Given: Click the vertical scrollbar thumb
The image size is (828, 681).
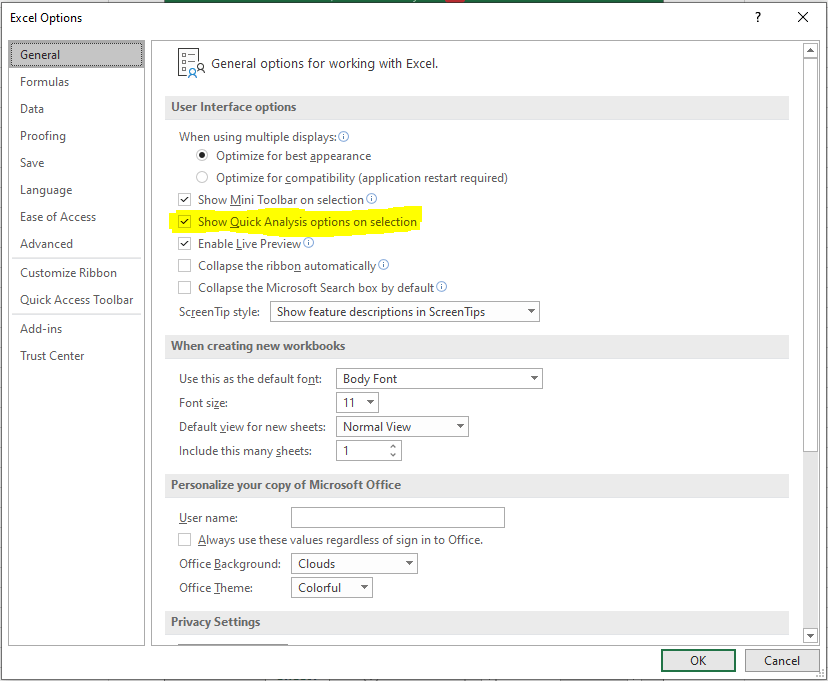Looking at the screenshot, I should click(x=810, y=254).
